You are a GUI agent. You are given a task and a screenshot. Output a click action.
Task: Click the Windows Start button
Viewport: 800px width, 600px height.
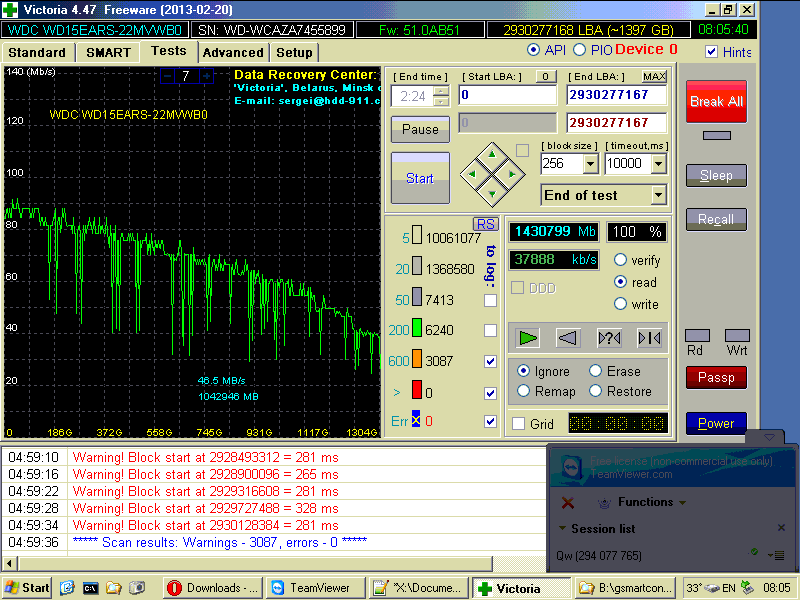point(27,588)
